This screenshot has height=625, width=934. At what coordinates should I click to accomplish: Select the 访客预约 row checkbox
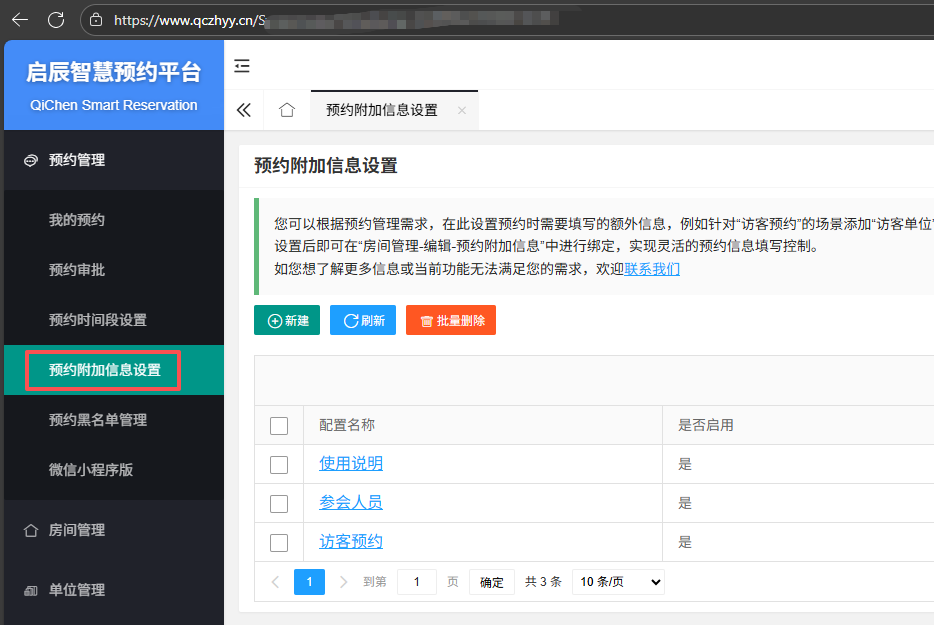click(x=279, y=543)
